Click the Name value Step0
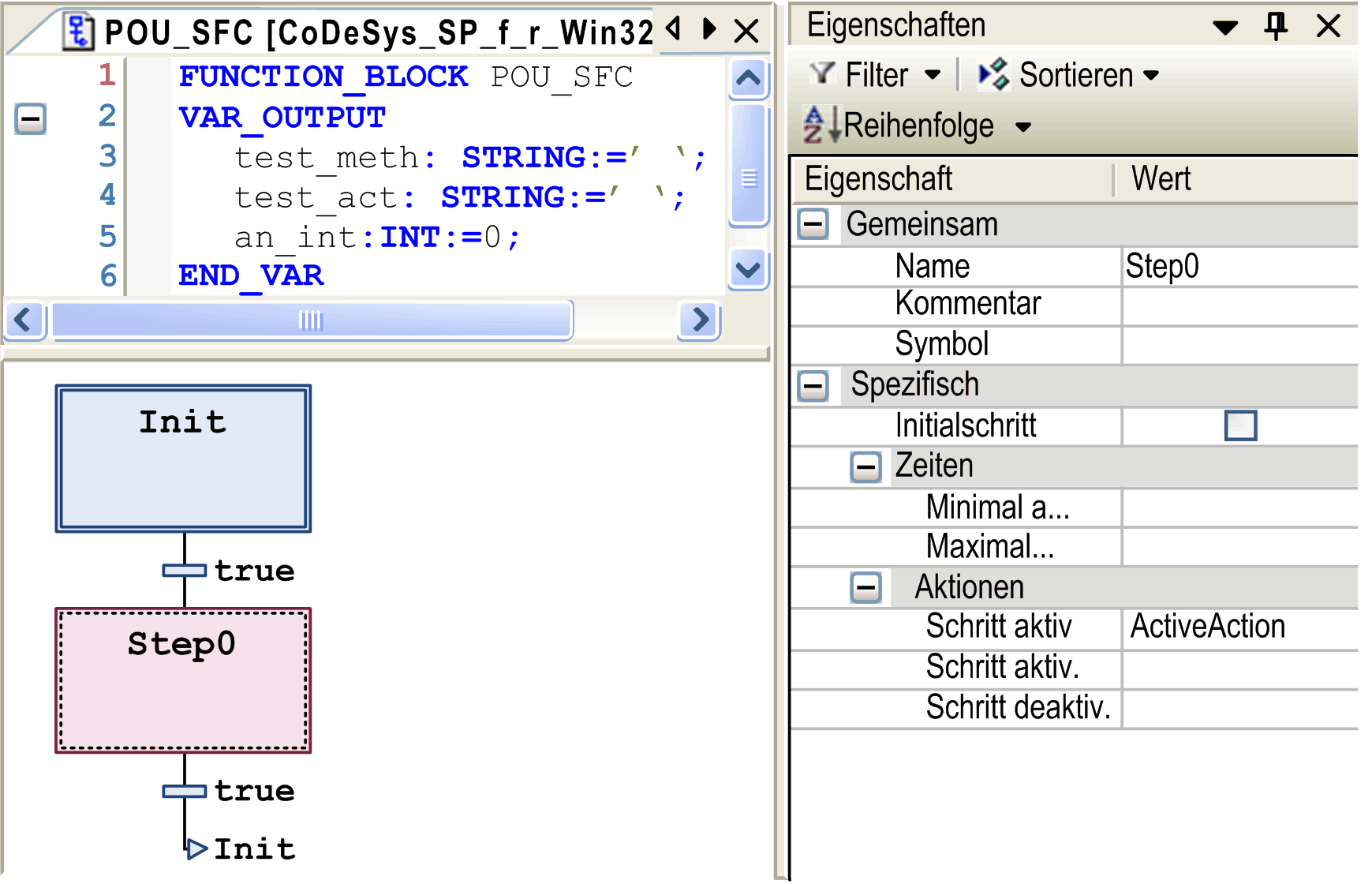The image size is (1372, 884). pos(1160,265)
